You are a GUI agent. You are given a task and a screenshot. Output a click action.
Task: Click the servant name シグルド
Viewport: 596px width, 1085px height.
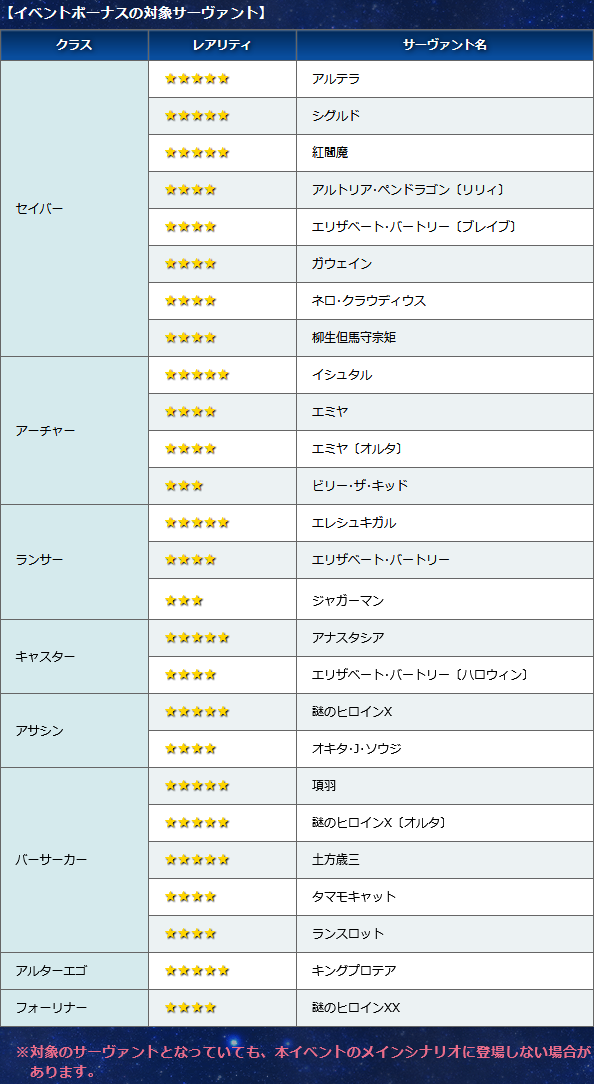(336, 116)
